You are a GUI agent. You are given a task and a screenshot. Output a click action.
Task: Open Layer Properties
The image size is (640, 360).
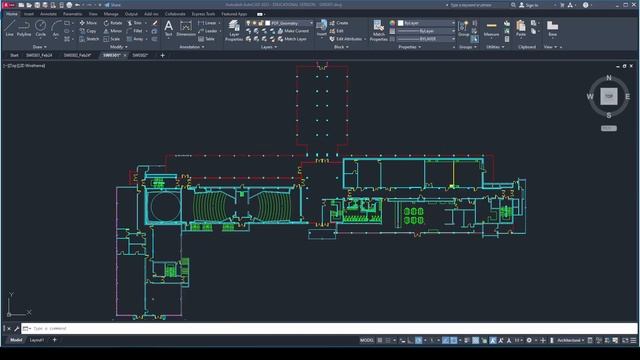tap(234, 31)
